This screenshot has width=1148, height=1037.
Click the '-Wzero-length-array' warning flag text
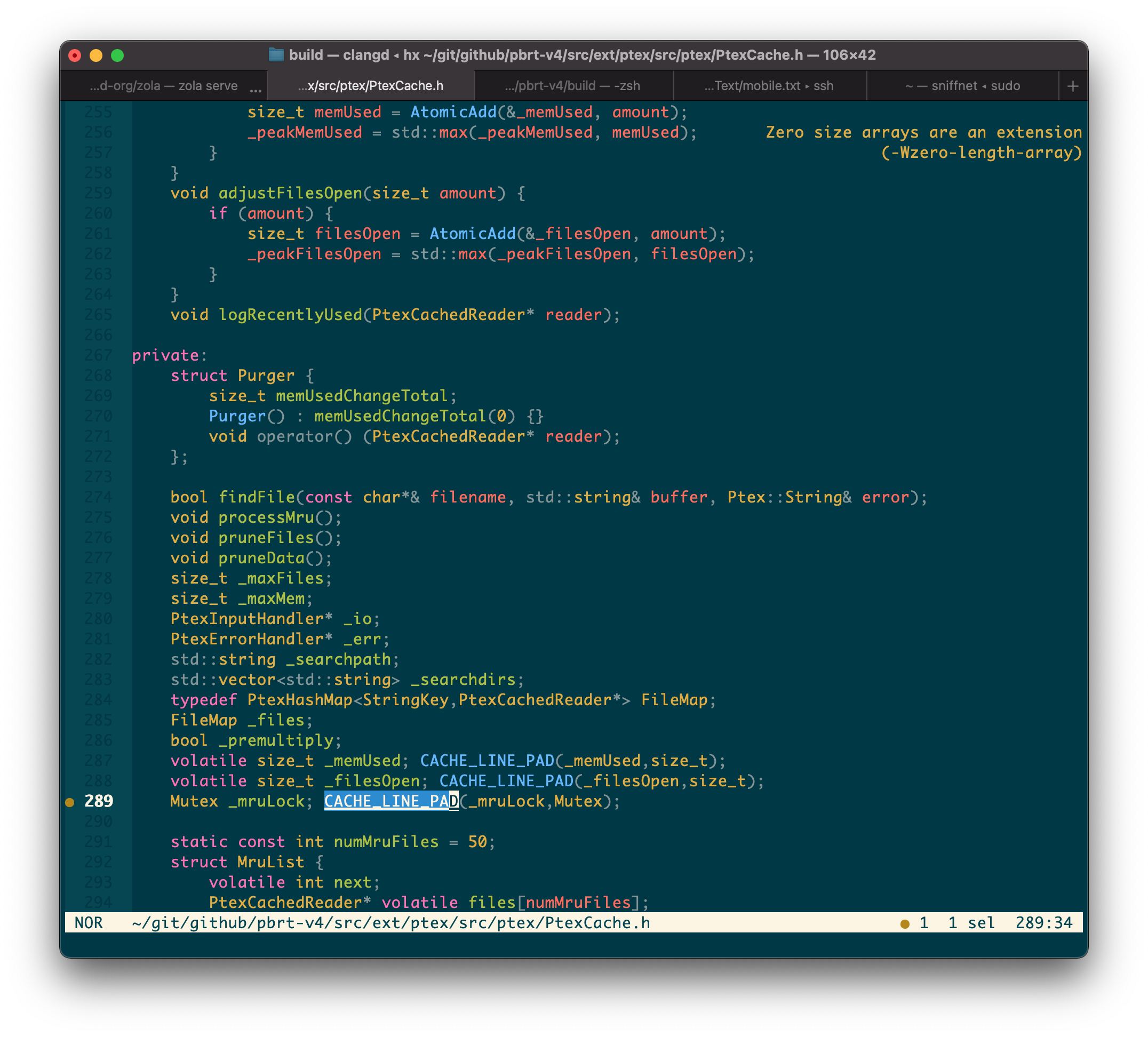(980, 153)
